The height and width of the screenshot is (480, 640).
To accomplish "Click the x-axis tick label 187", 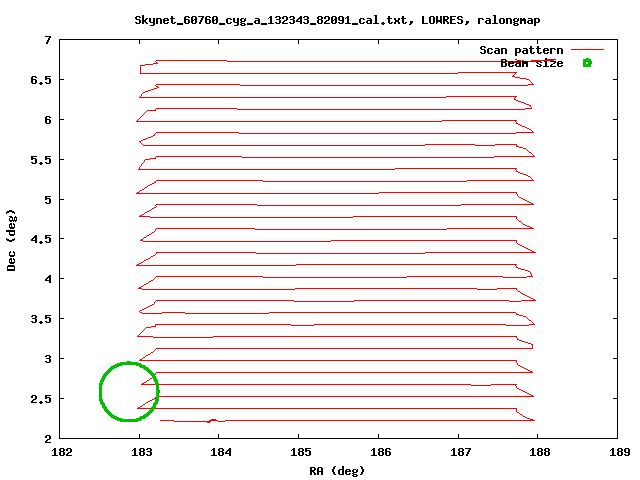I will (460, 452).
